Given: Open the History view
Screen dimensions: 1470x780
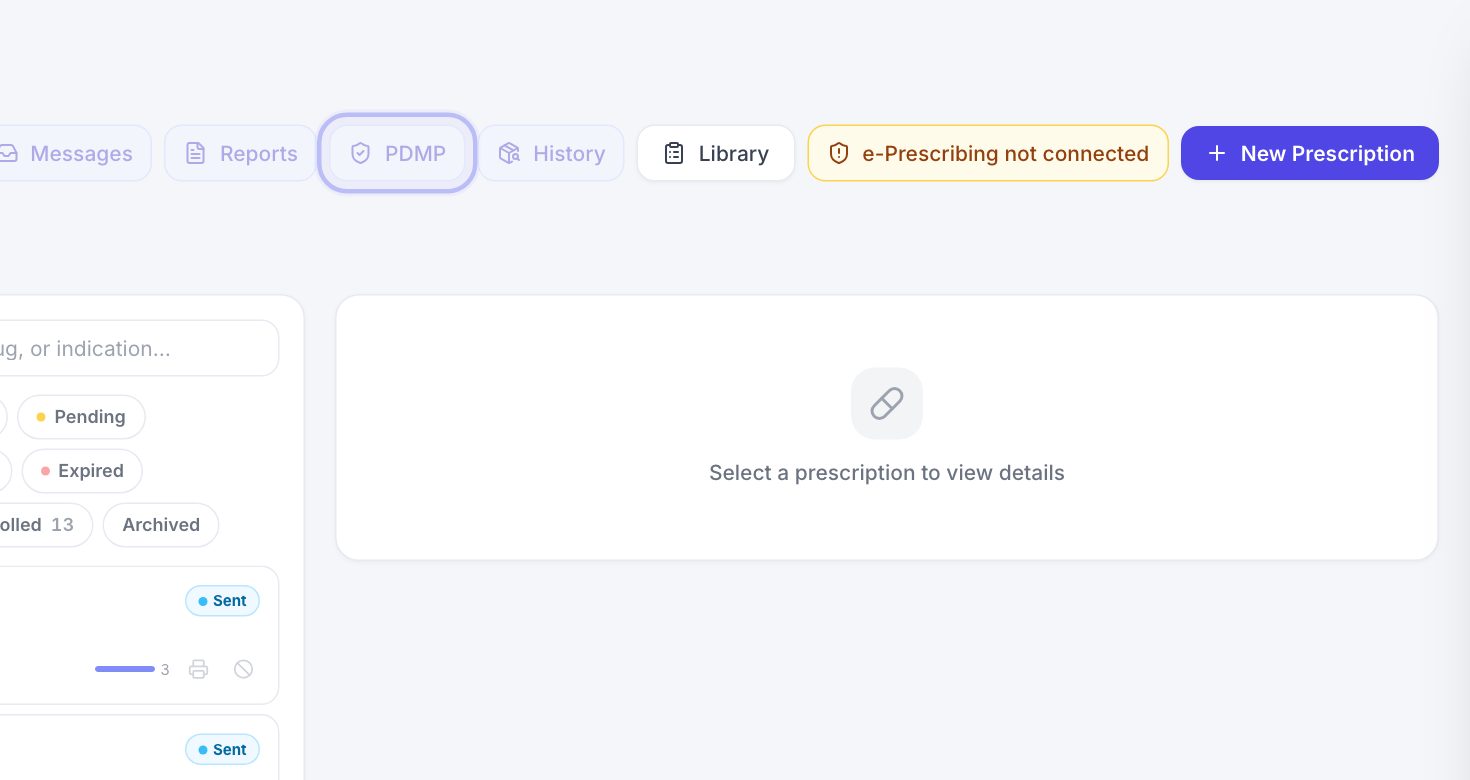Looking at the screenshot, I should click(x=551, y=153).
